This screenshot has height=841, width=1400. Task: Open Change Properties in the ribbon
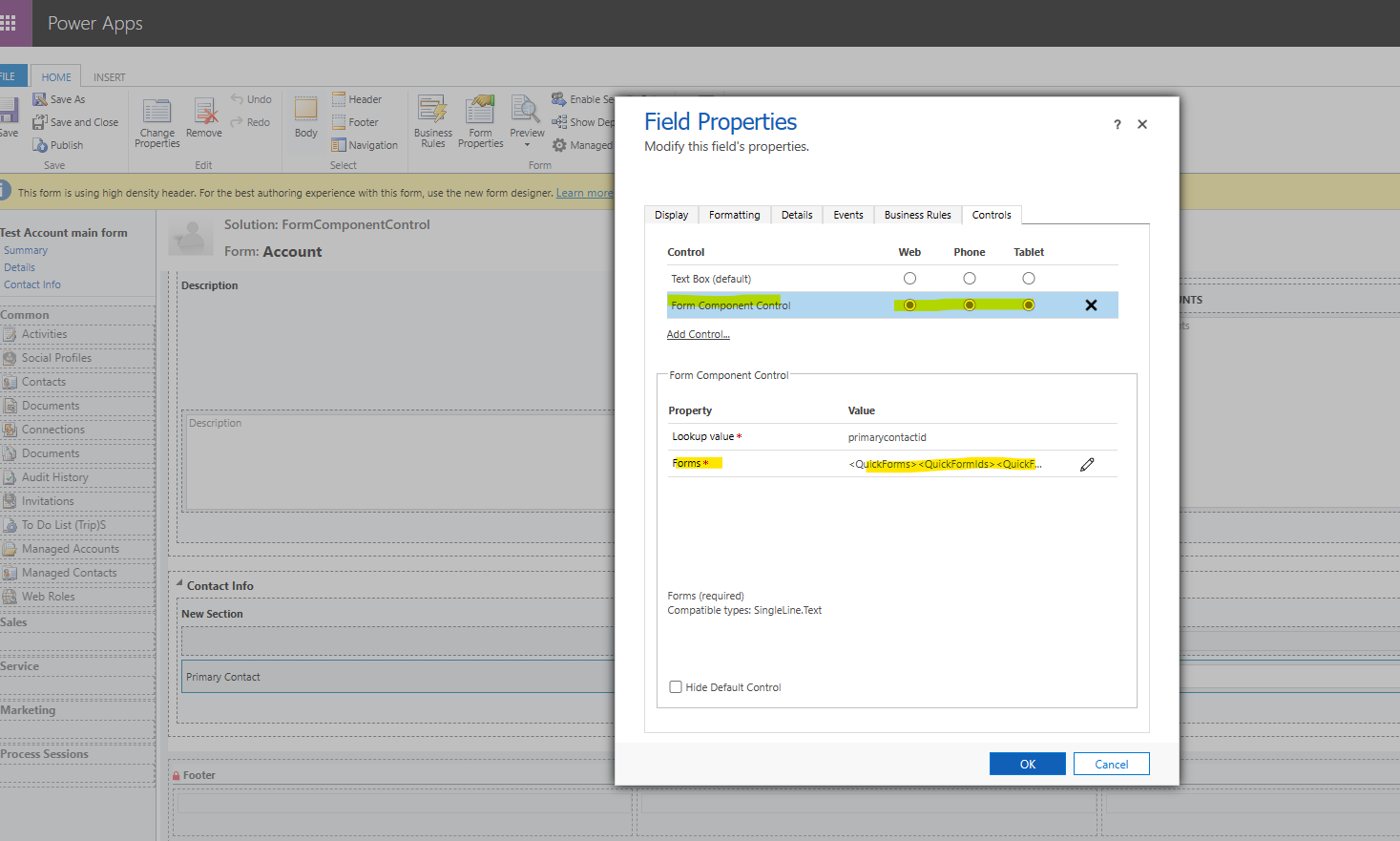[x=157, y=123]
